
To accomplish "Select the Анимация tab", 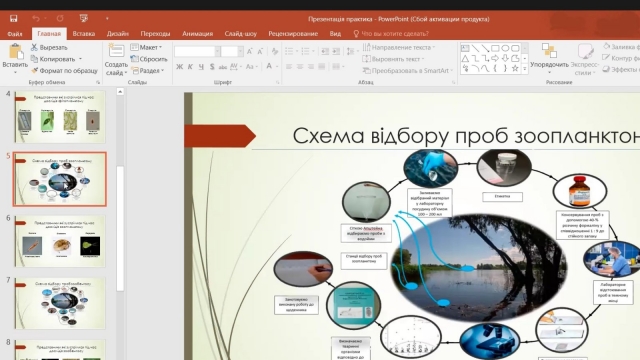I will tap(198, 34).
